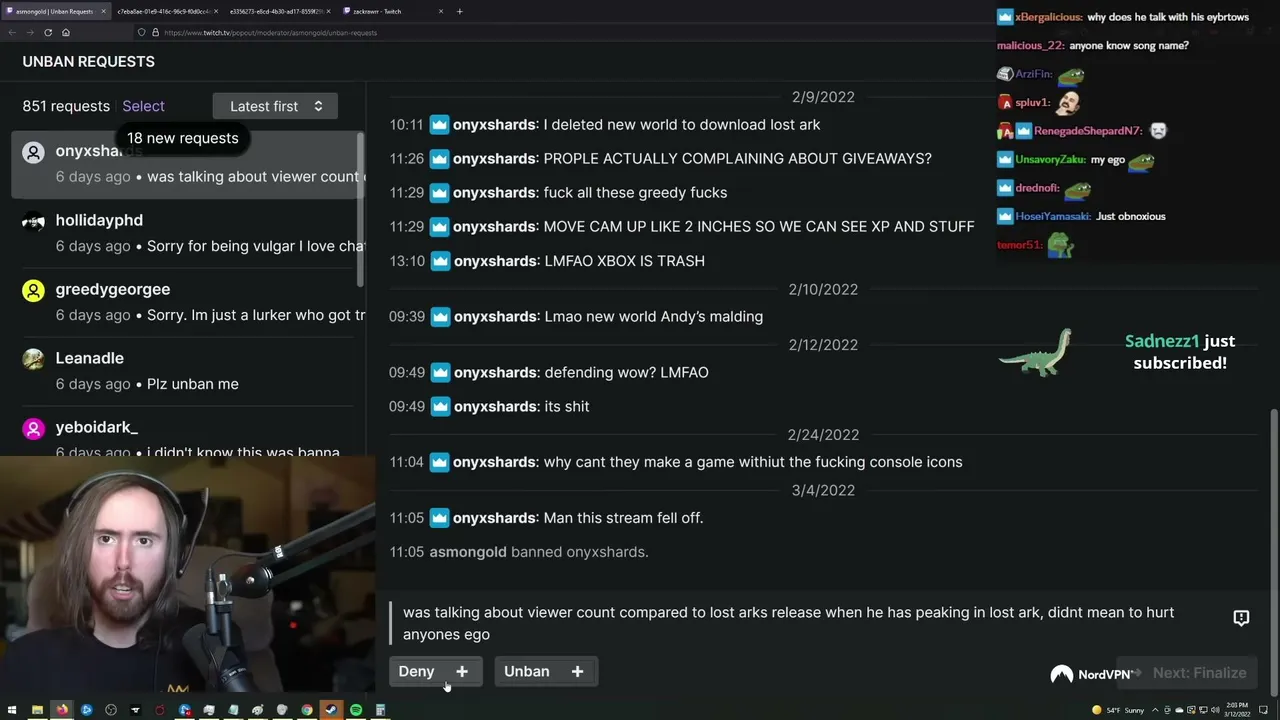
Task: Open Chrome from the taskbar
Action: [307, 710]
